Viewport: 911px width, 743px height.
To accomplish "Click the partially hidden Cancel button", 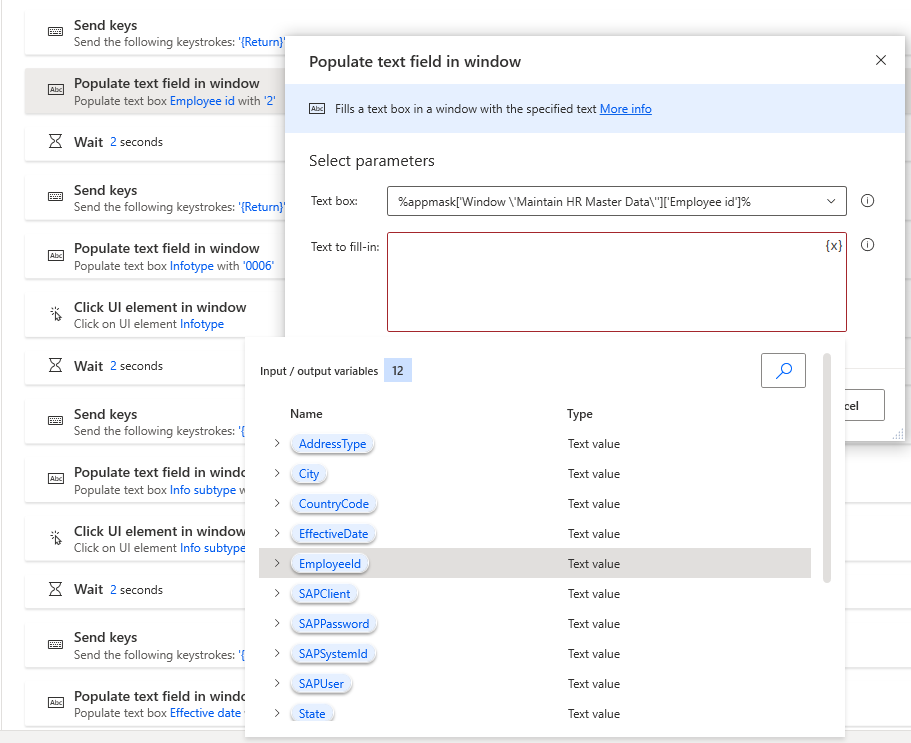I will point(865,405).
